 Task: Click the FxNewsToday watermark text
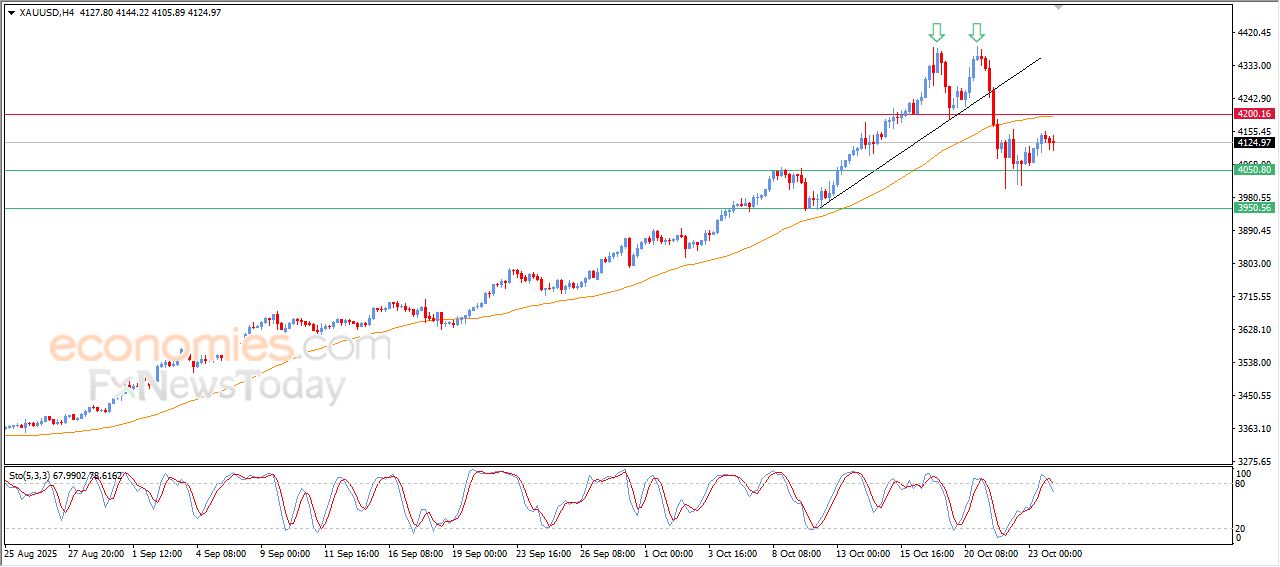217,385
